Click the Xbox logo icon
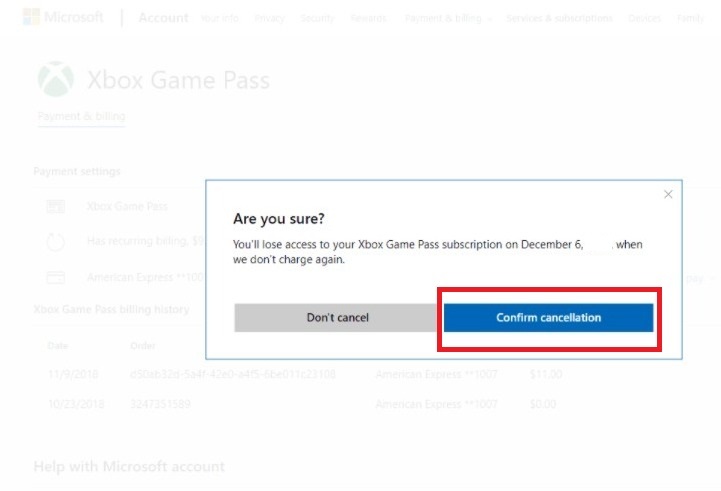Image resolution: width=721 pixels, height=491 pixels. tap(55, 80)
